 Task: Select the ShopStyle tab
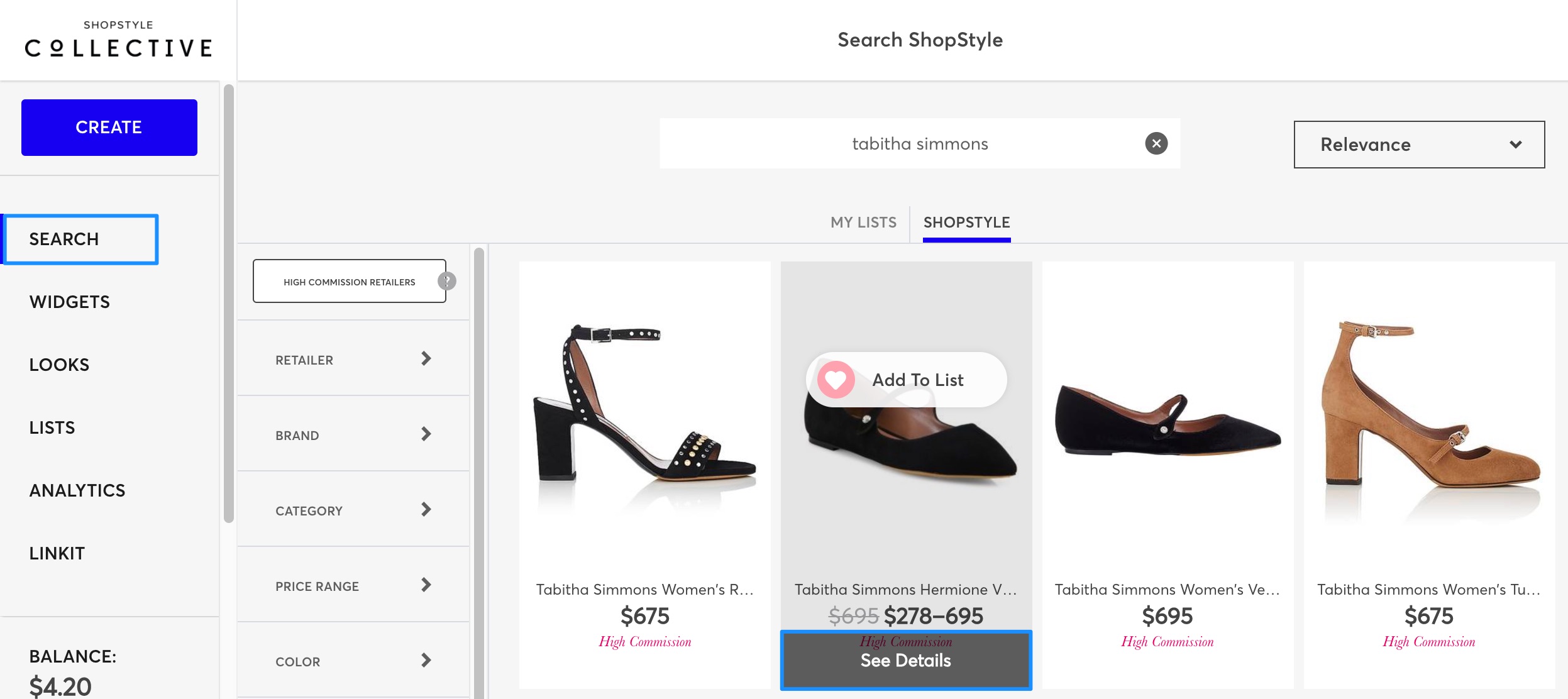coord(966,223)
